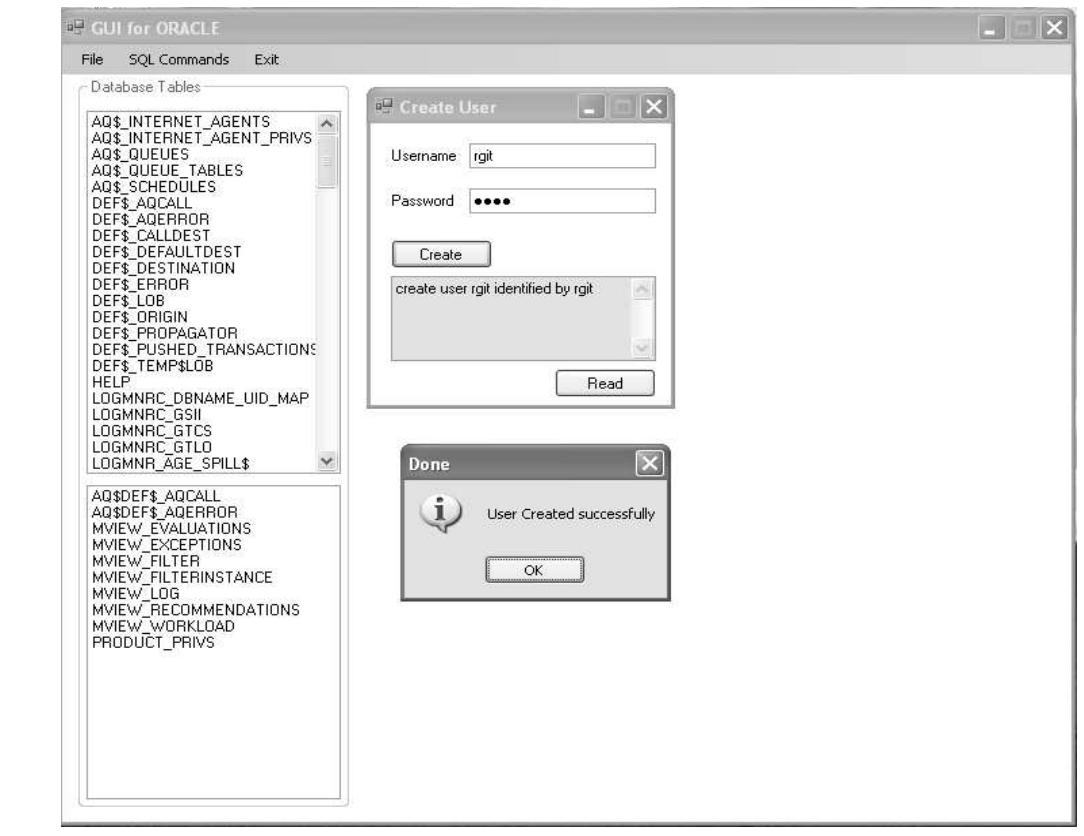Click the Create User window title icon

click(x=384, y=106)
